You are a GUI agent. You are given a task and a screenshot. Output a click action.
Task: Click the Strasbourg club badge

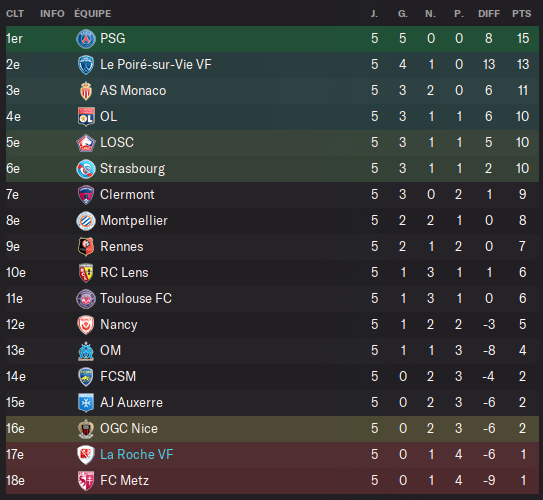(x=86, y=169)
